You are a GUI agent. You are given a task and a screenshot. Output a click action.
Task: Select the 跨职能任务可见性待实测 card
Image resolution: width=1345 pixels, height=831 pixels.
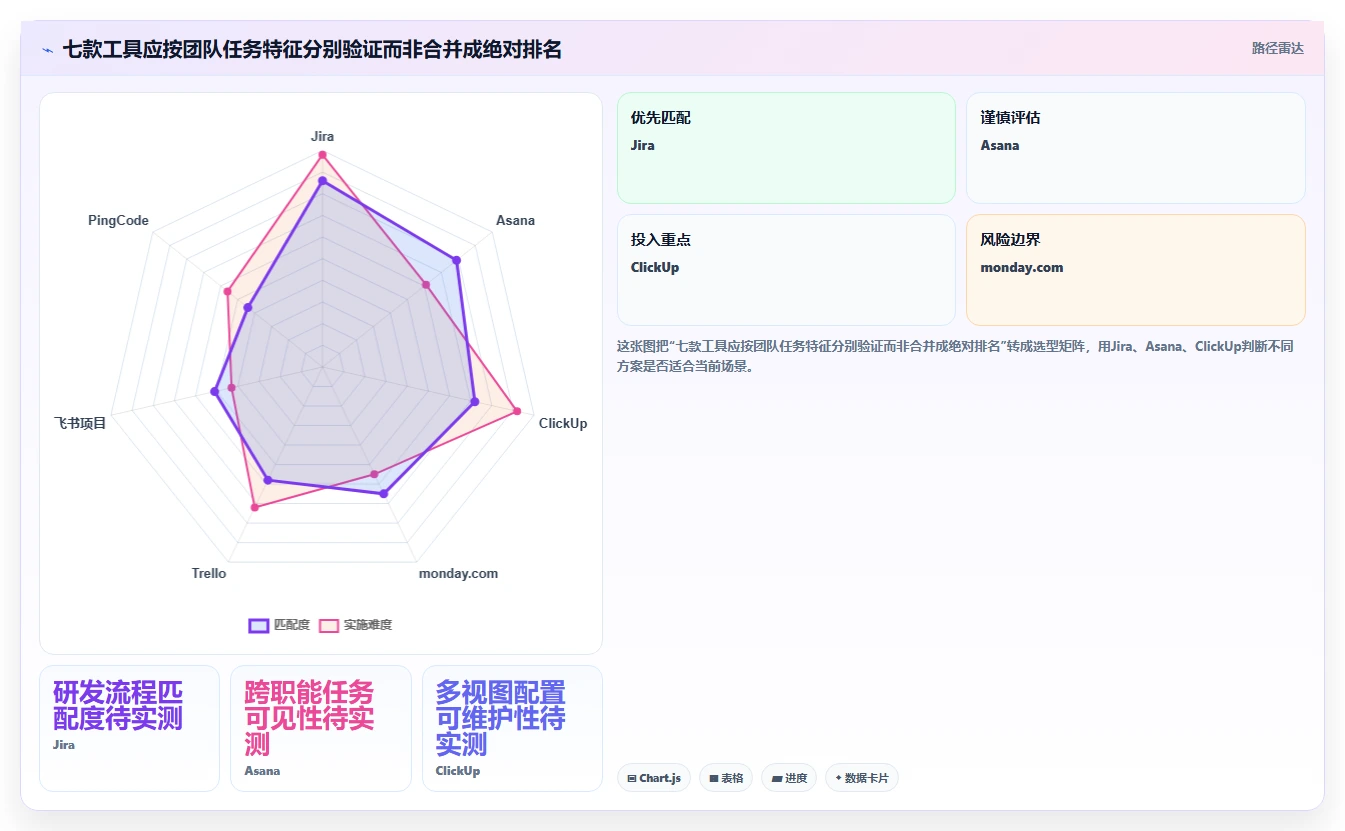321,728
